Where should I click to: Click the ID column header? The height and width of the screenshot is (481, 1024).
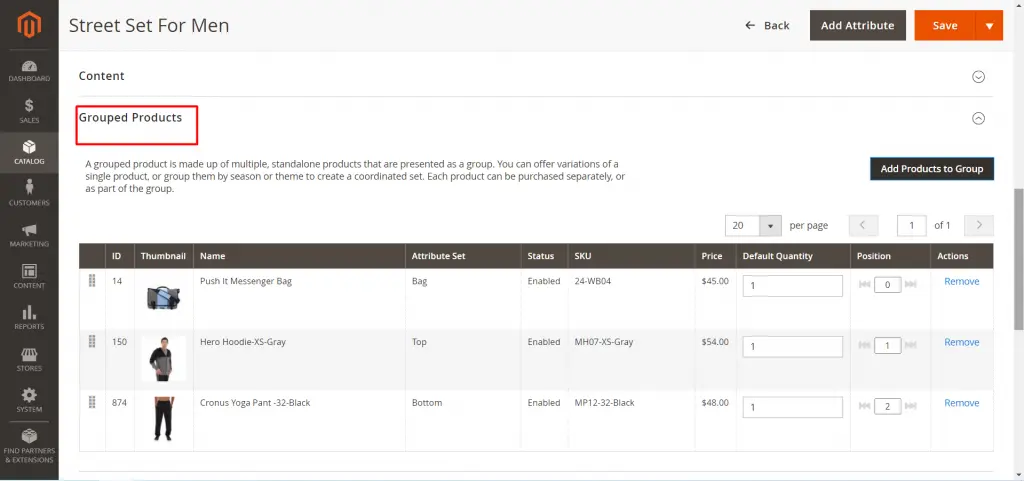coord(116,256)
